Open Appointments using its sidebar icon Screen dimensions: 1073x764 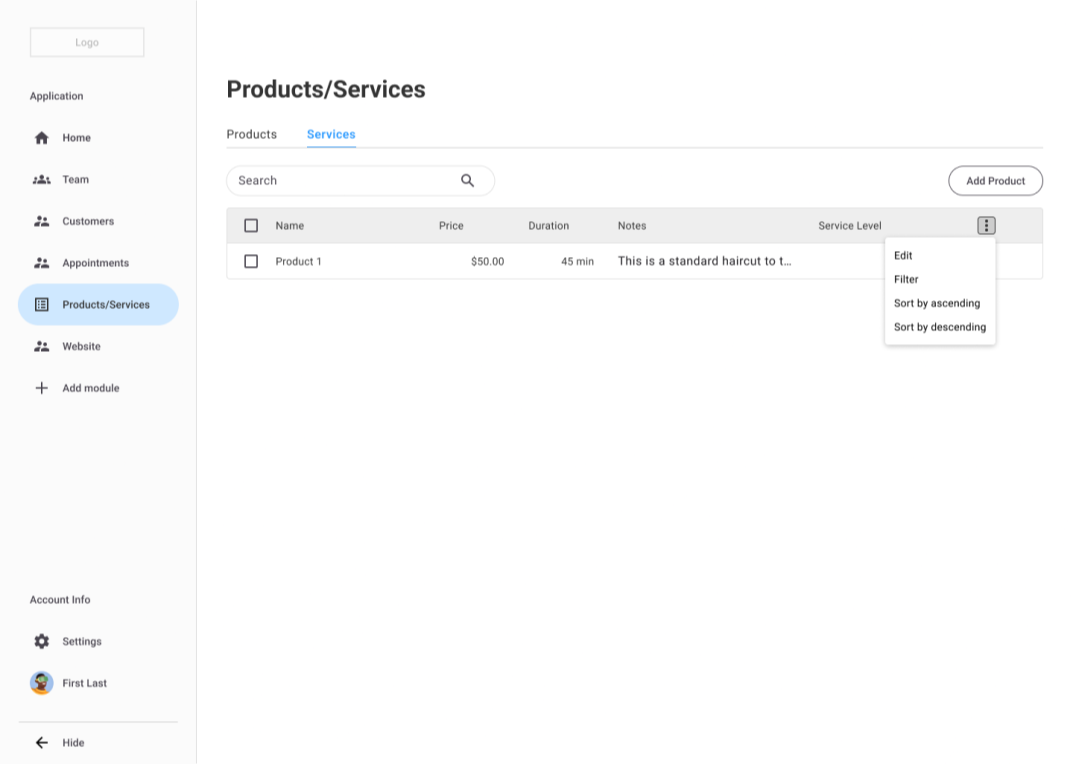pos(42,262)
